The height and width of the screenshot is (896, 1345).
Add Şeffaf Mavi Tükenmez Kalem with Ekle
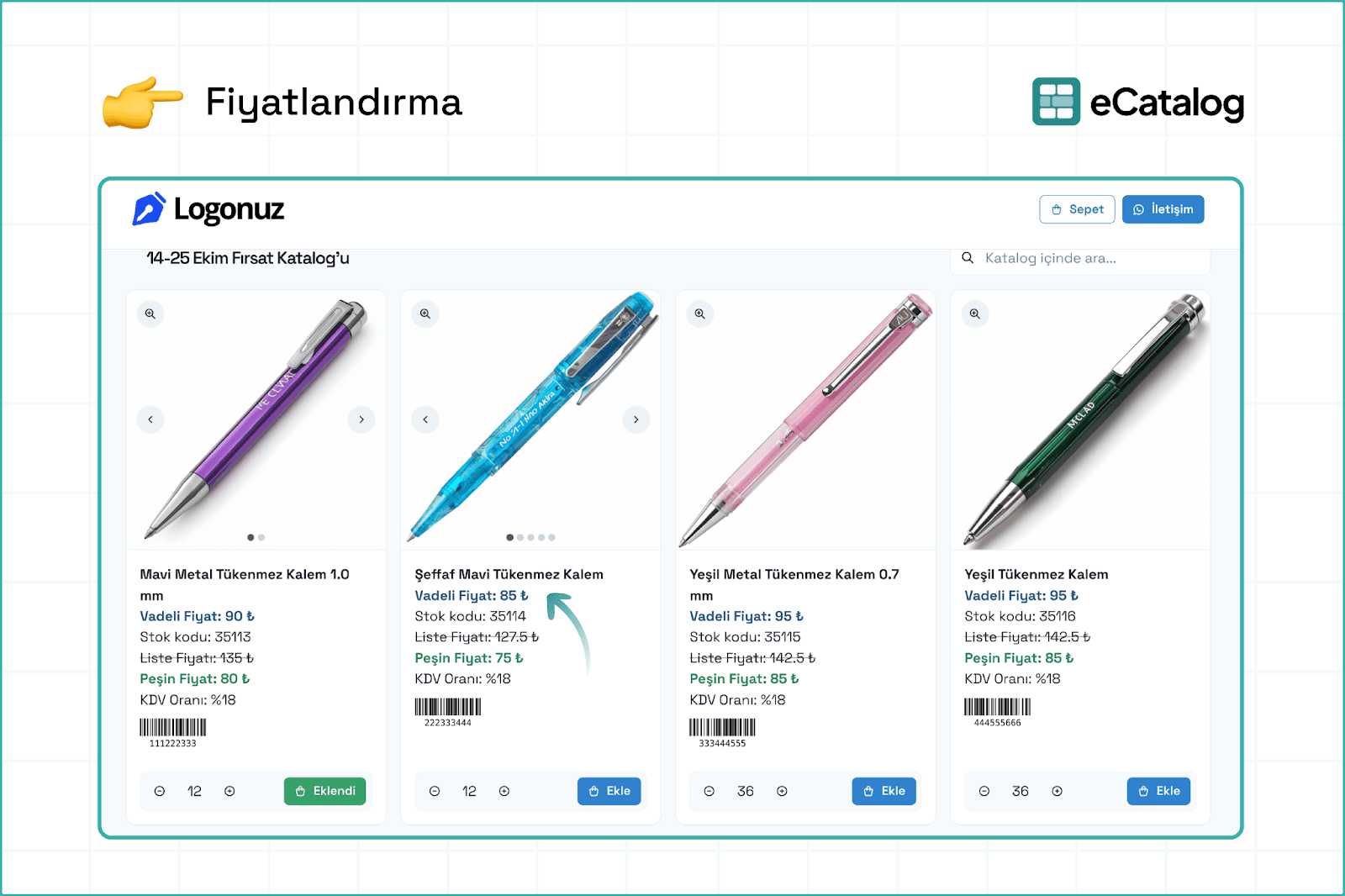(x=609, y=791)
